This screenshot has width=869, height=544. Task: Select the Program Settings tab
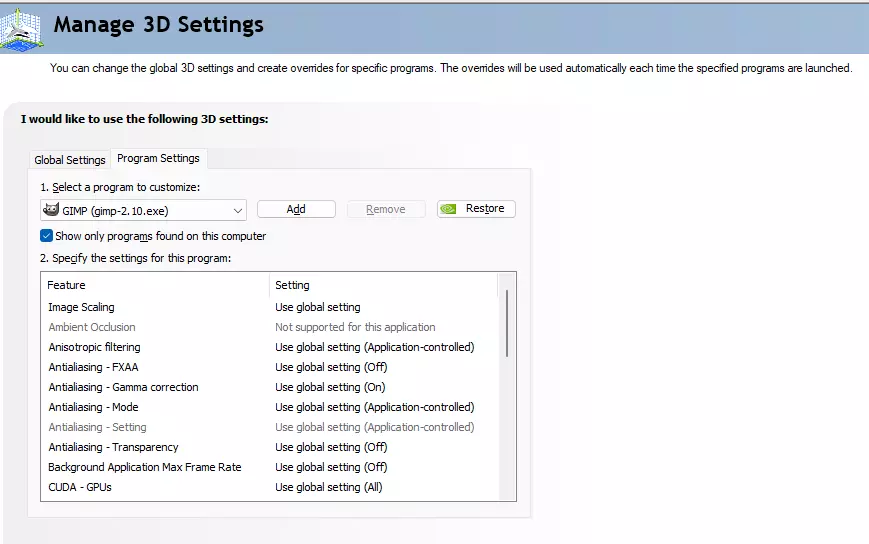158,158
